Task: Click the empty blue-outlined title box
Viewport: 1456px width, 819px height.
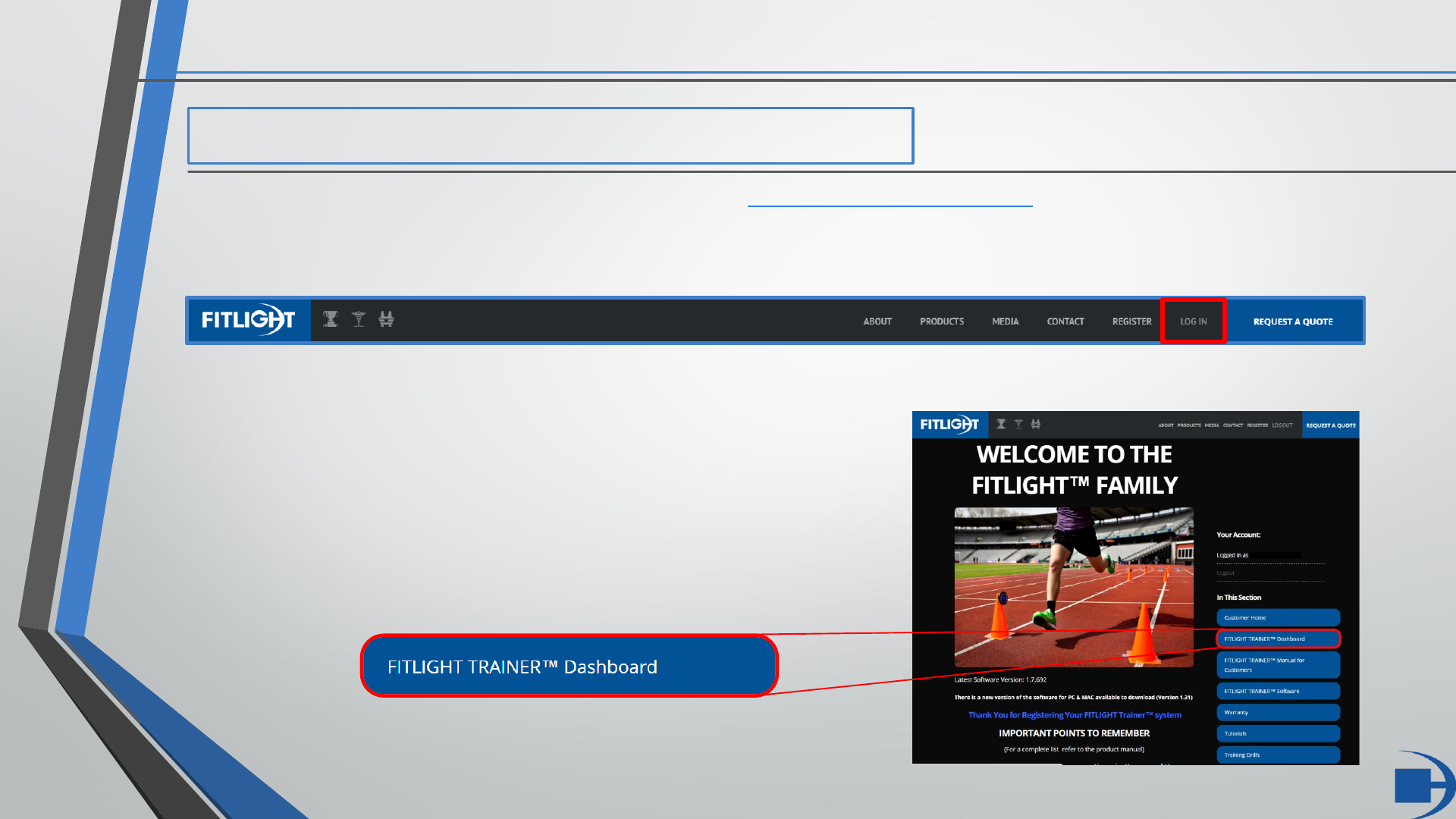Action: pyautogui.click(x=551, y=136)
